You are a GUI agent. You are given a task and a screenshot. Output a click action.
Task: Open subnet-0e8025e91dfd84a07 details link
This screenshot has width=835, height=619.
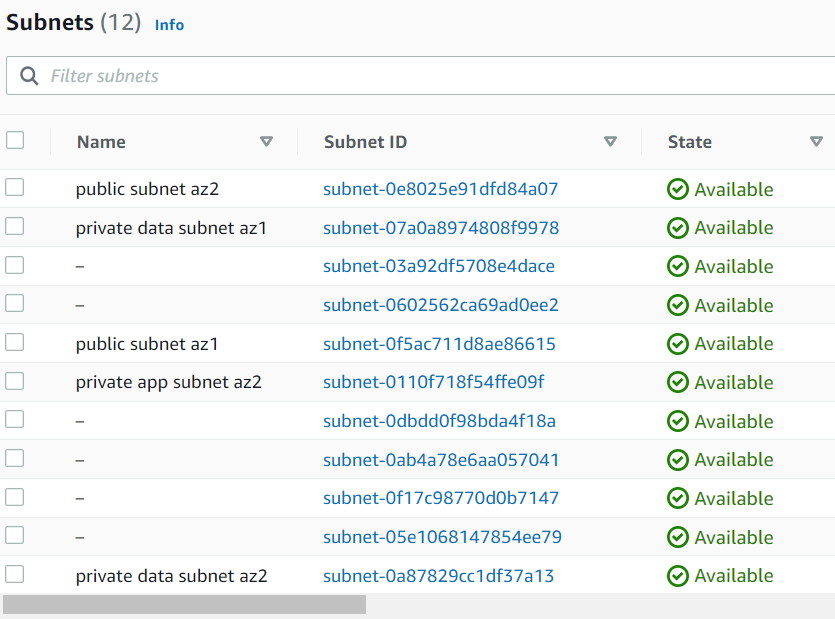point(440,188)
